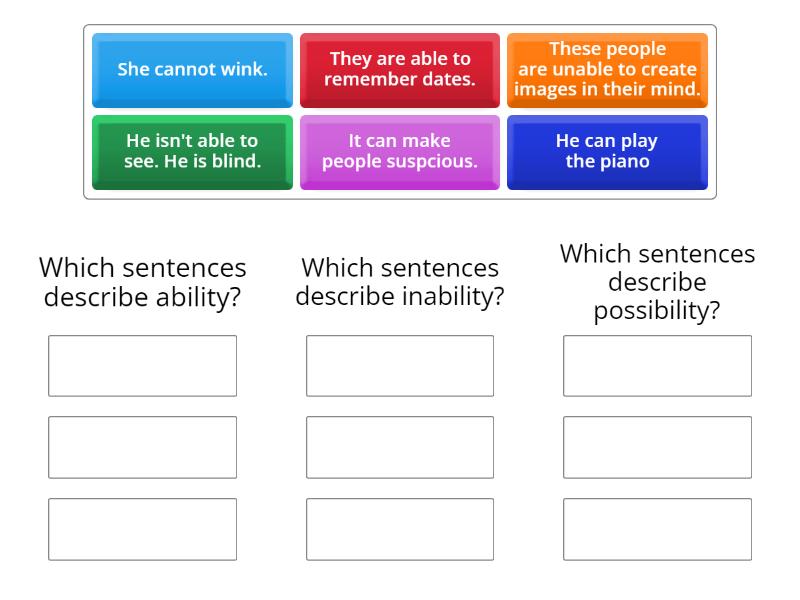The height and width of the screenshot is (600, 800).
Task: Select 'He isn't able to see. He is blind.'
Action: point(192,152)
